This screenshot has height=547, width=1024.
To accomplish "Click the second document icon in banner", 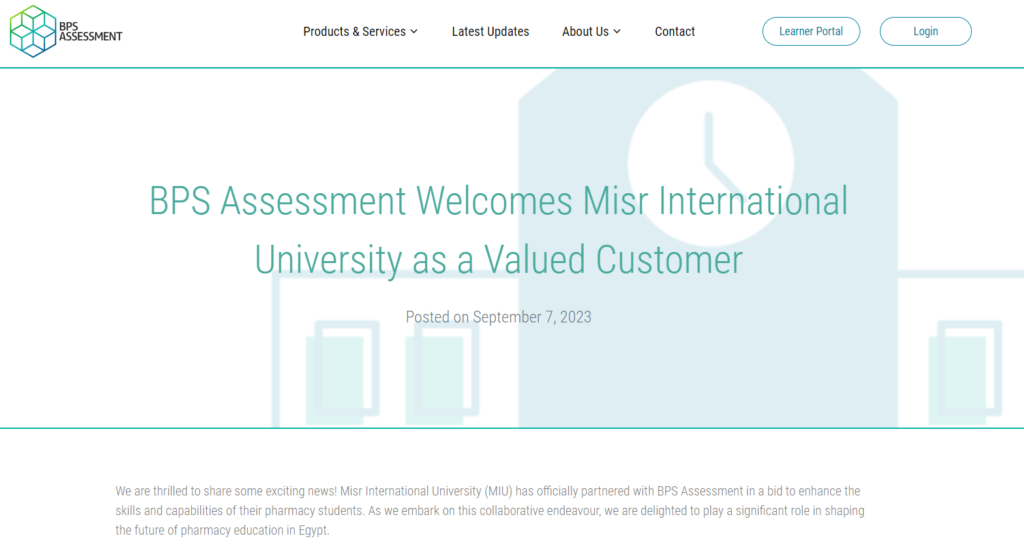I will [443, 372].
